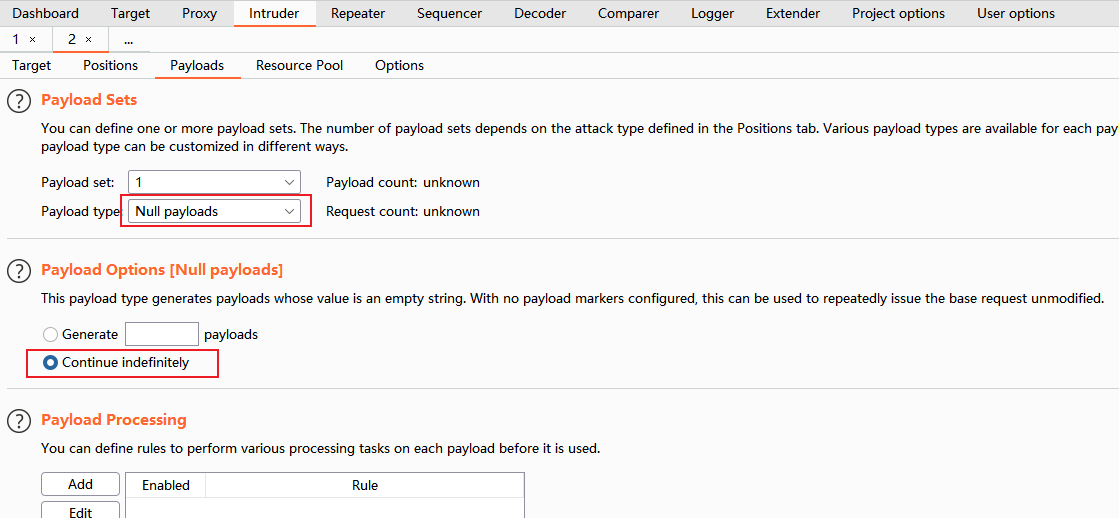This screenshot has width=1119, height=518.
Task: Click the Payload count: unknown text
Action: point(403,182)
